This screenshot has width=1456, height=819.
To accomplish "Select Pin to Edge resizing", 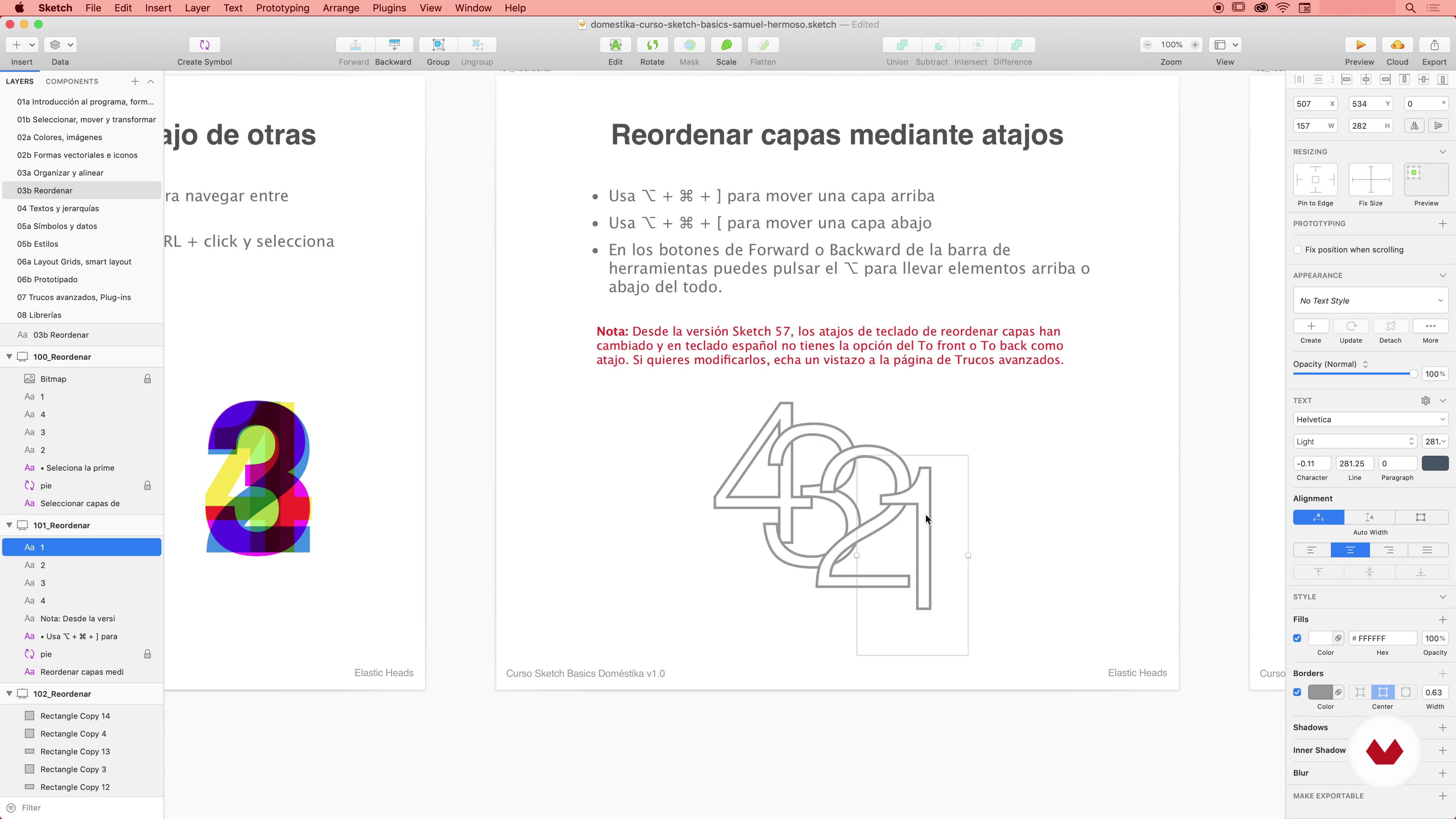I will click(x=1315, y=180).
